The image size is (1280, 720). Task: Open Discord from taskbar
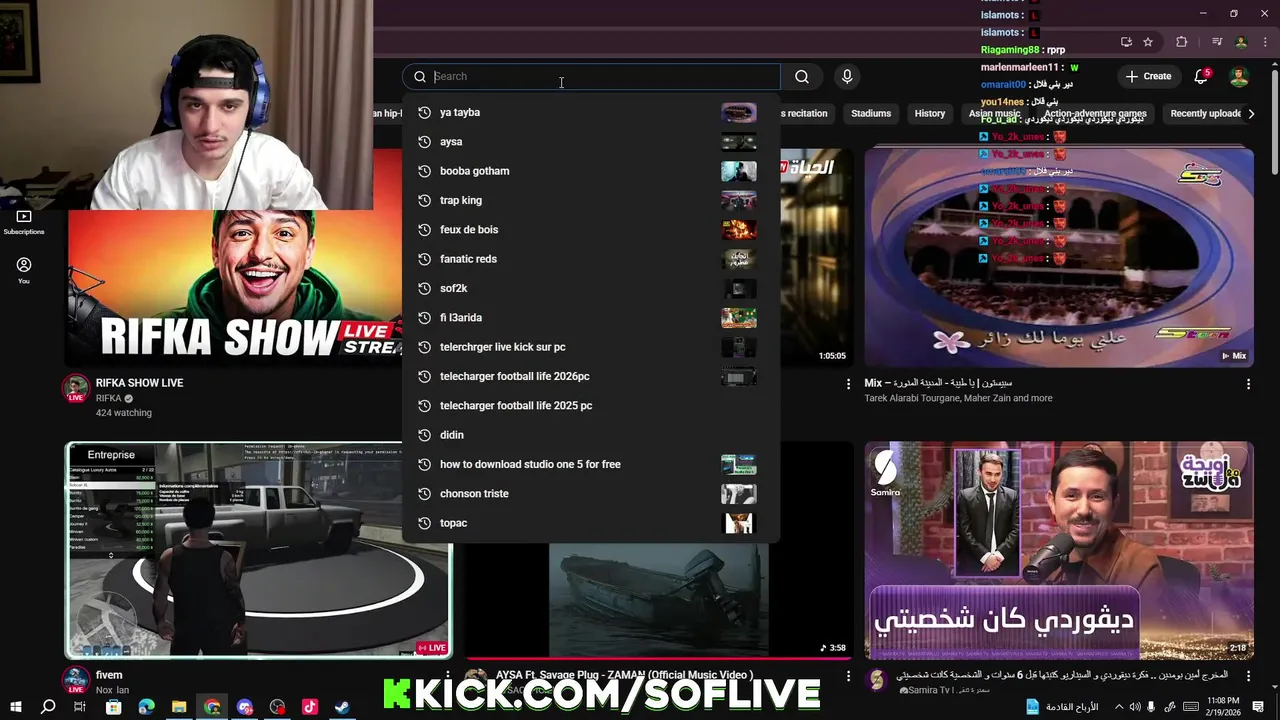245,707
